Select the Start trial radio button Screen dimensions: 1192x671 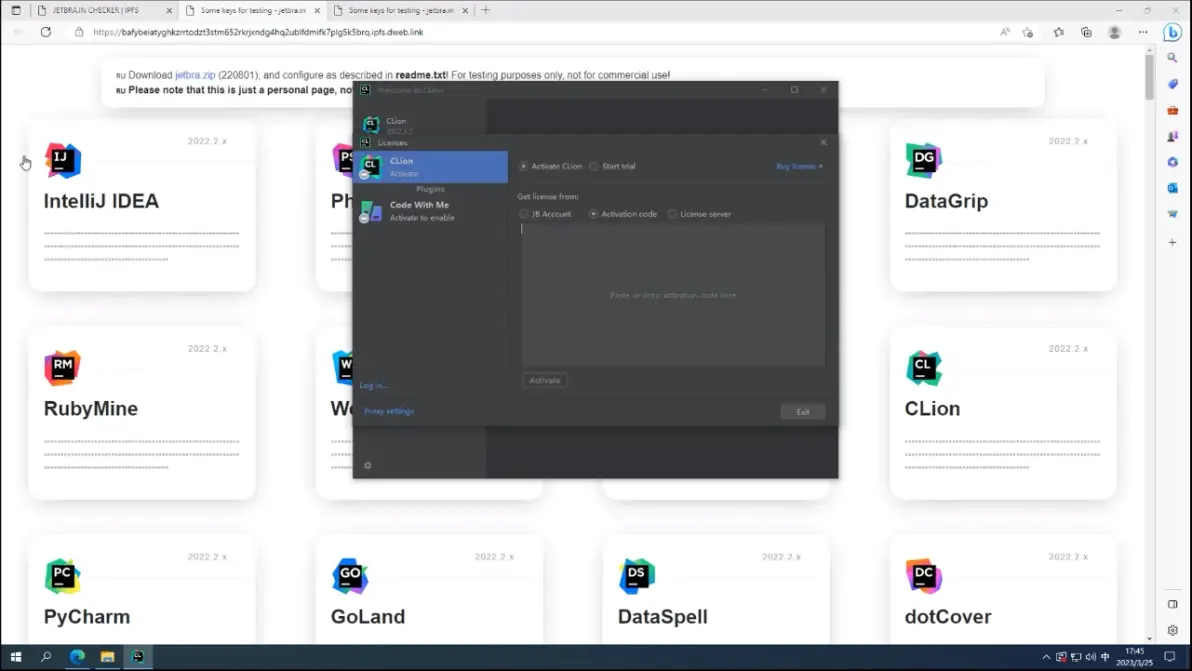pyautogui.click(x=594, y=166)
